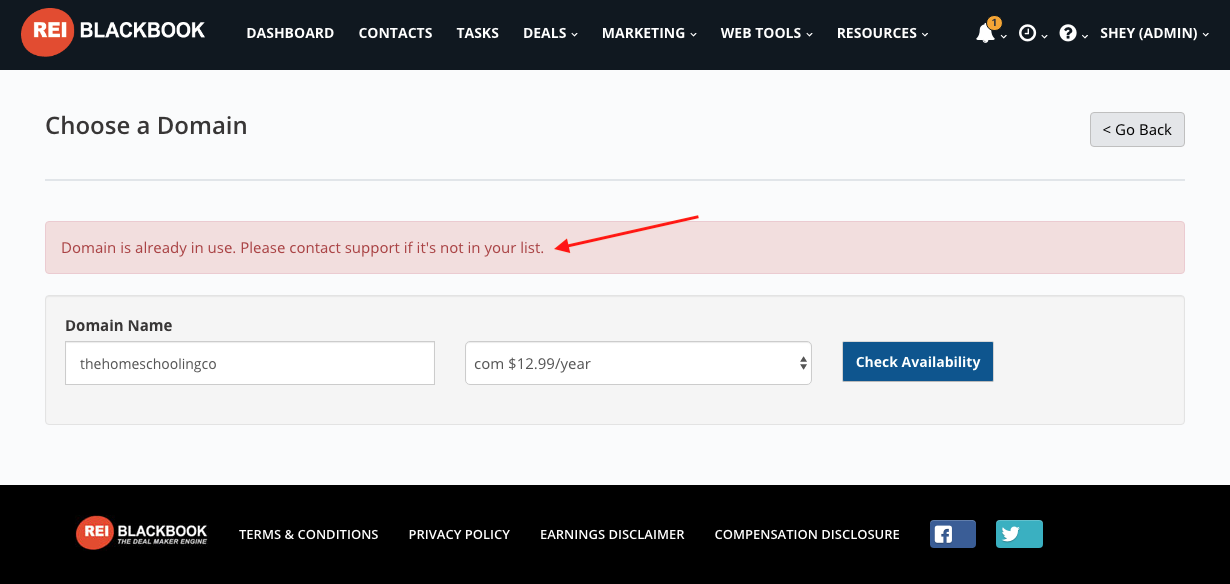The image size is (1230, 584).
Task: Click the REI Blackbook logo in header
Action: pos(113,32)
